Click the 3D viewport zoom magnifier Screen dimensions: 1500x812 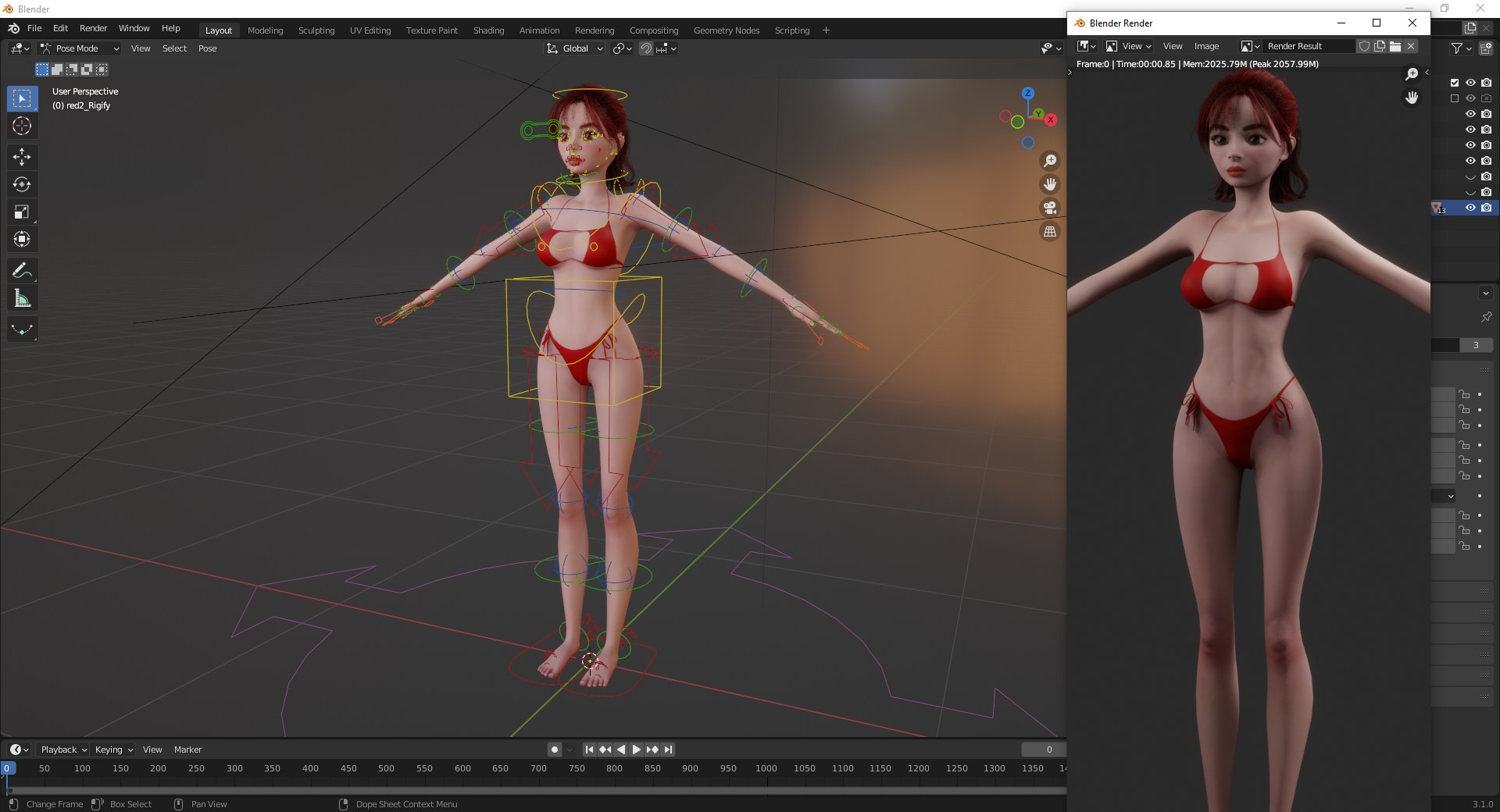click(x=1050, y=161)
